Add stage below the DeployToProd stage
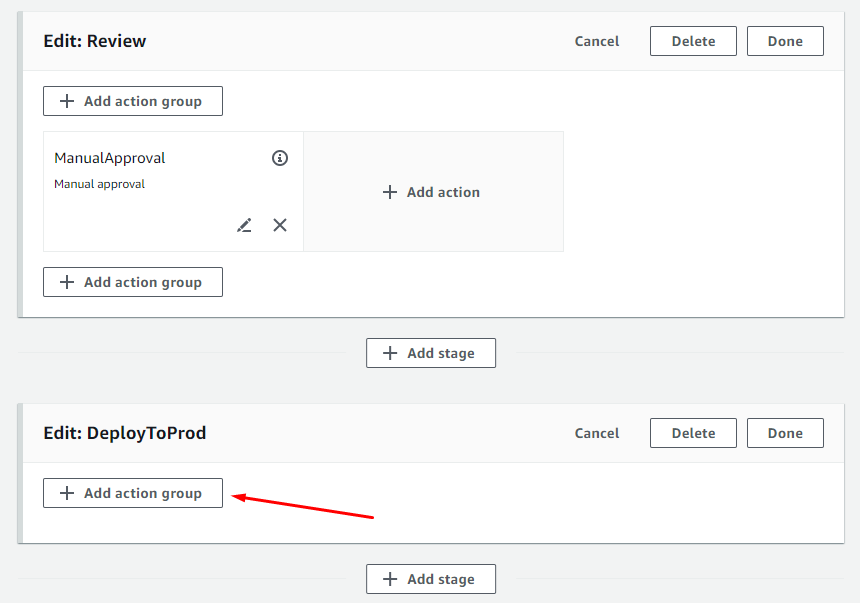This screenshot has width=860, height=603. point(430,579)
